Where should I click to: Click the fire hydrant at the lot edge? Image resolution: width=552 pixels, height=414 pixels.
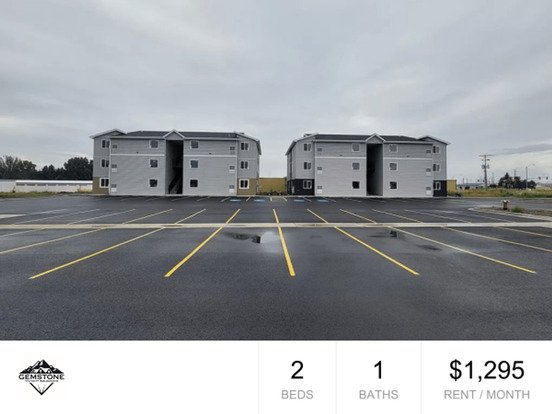pos(505,205)
